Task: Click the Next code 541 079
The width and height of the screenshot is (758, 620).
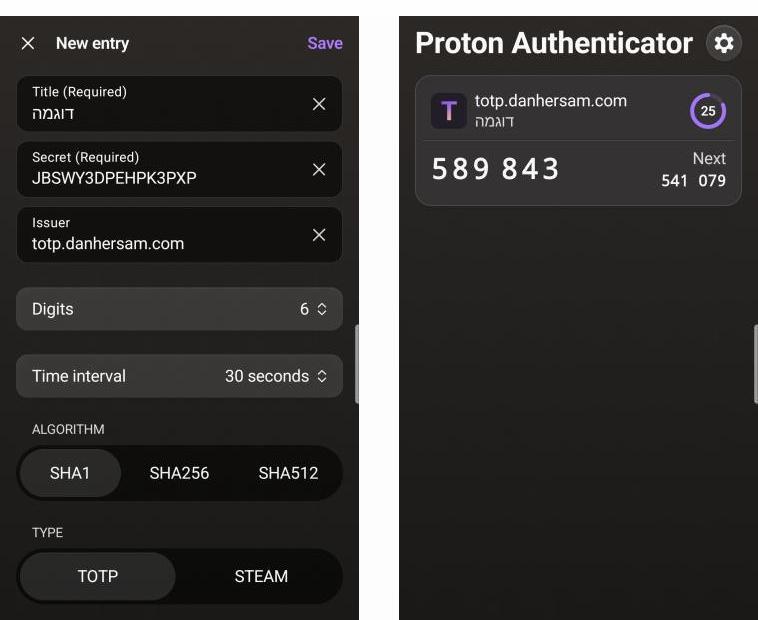Action: click(693, 180)
